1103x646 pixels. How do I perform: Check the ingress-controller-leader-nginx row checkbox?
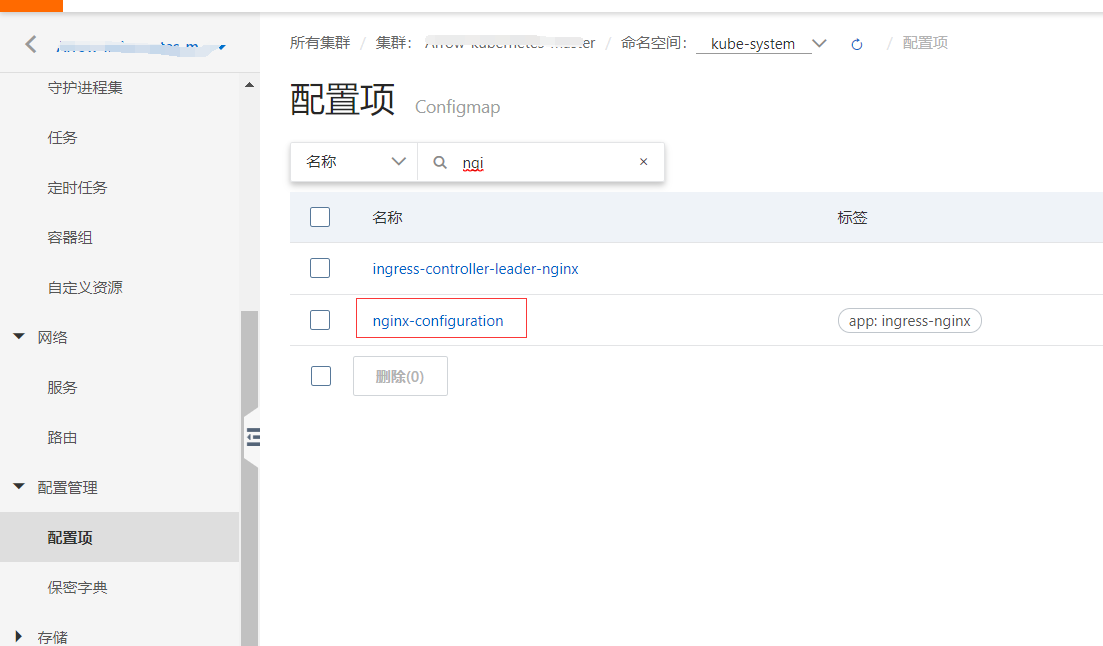pos(321,268)
